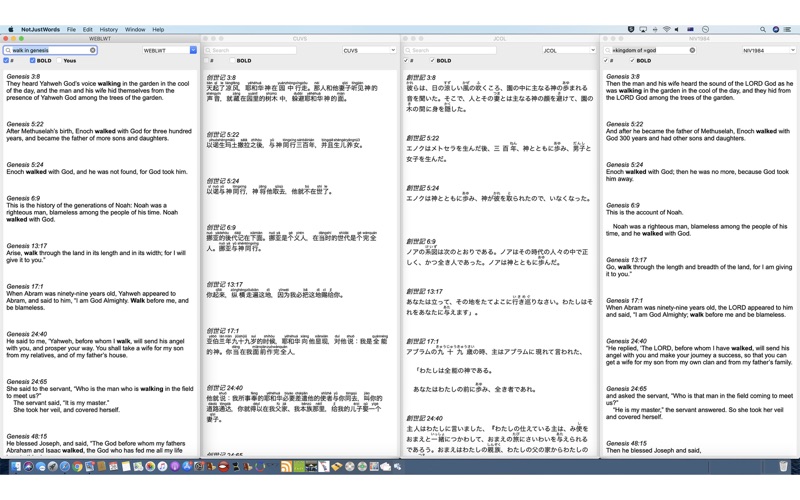Open iTunes music app in the Dock
800x500 pixels.
[x=162, y=466]
